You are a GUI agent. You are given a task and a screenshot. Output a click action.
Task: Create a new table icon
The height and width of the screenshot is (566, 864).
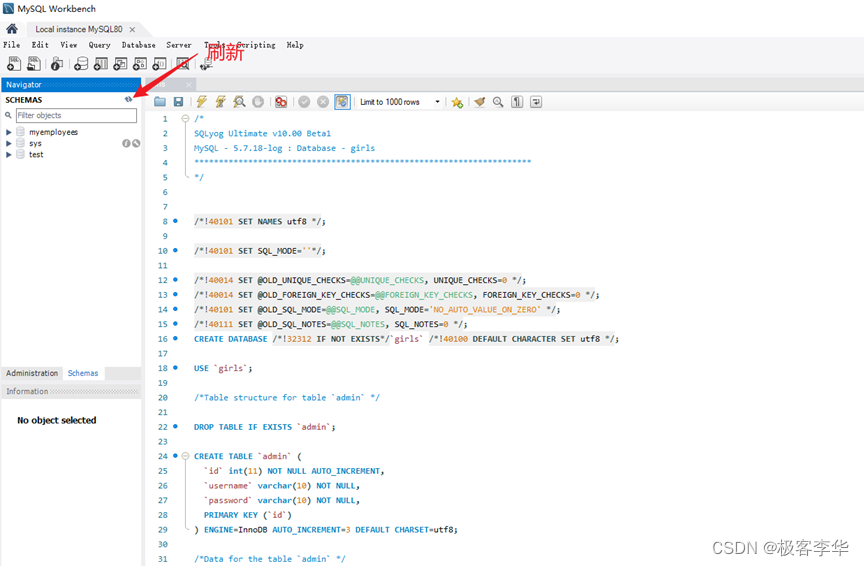point(101,64)
